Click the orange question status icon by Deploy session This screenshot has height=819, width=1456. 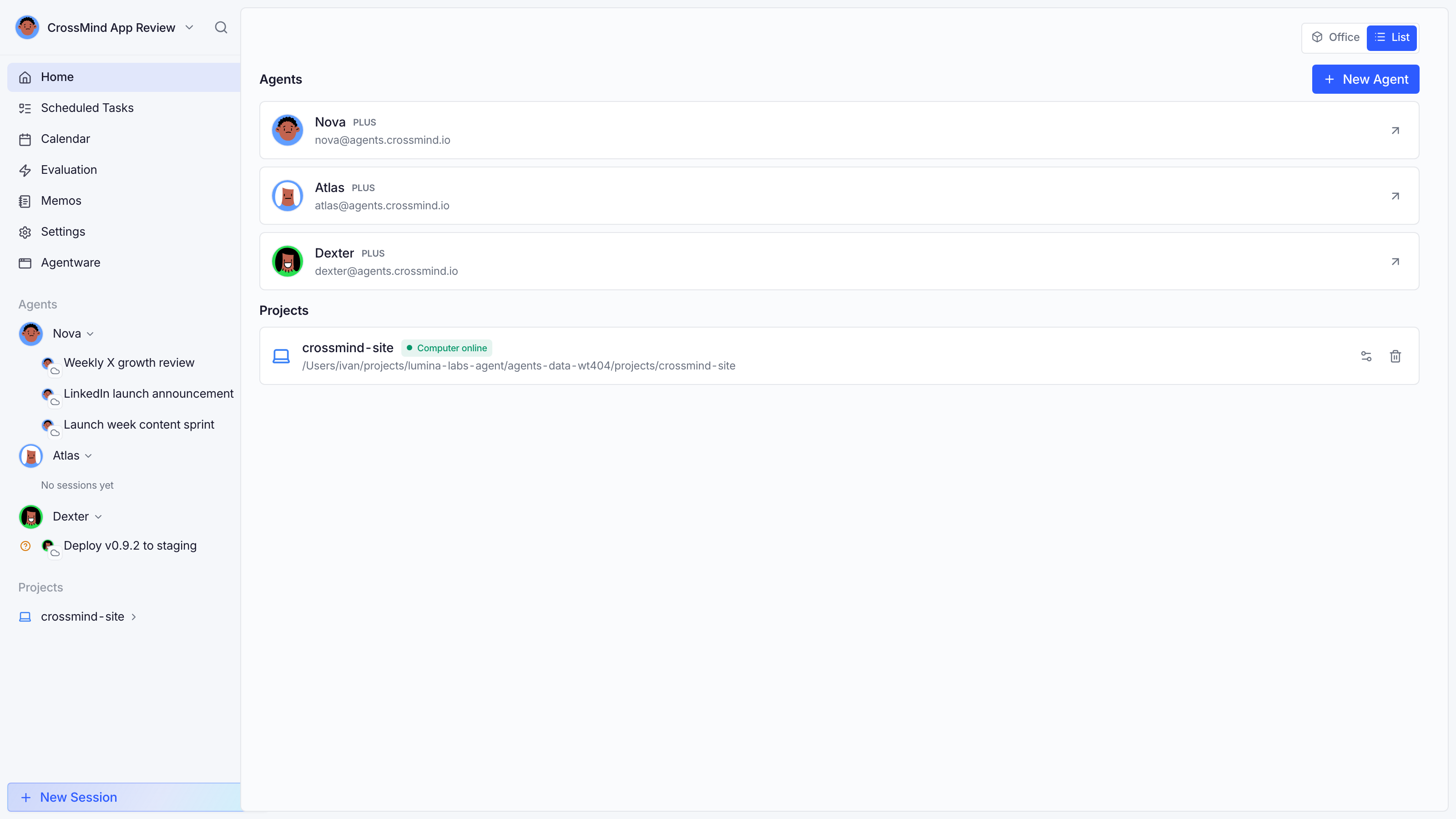(25, 546)
